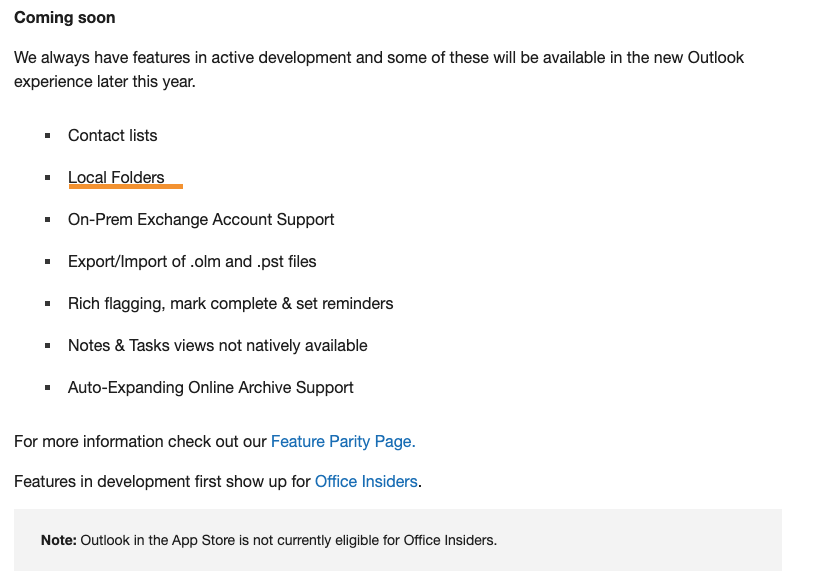
Task: Click the 'For more information check out' text
Action: 140,441
